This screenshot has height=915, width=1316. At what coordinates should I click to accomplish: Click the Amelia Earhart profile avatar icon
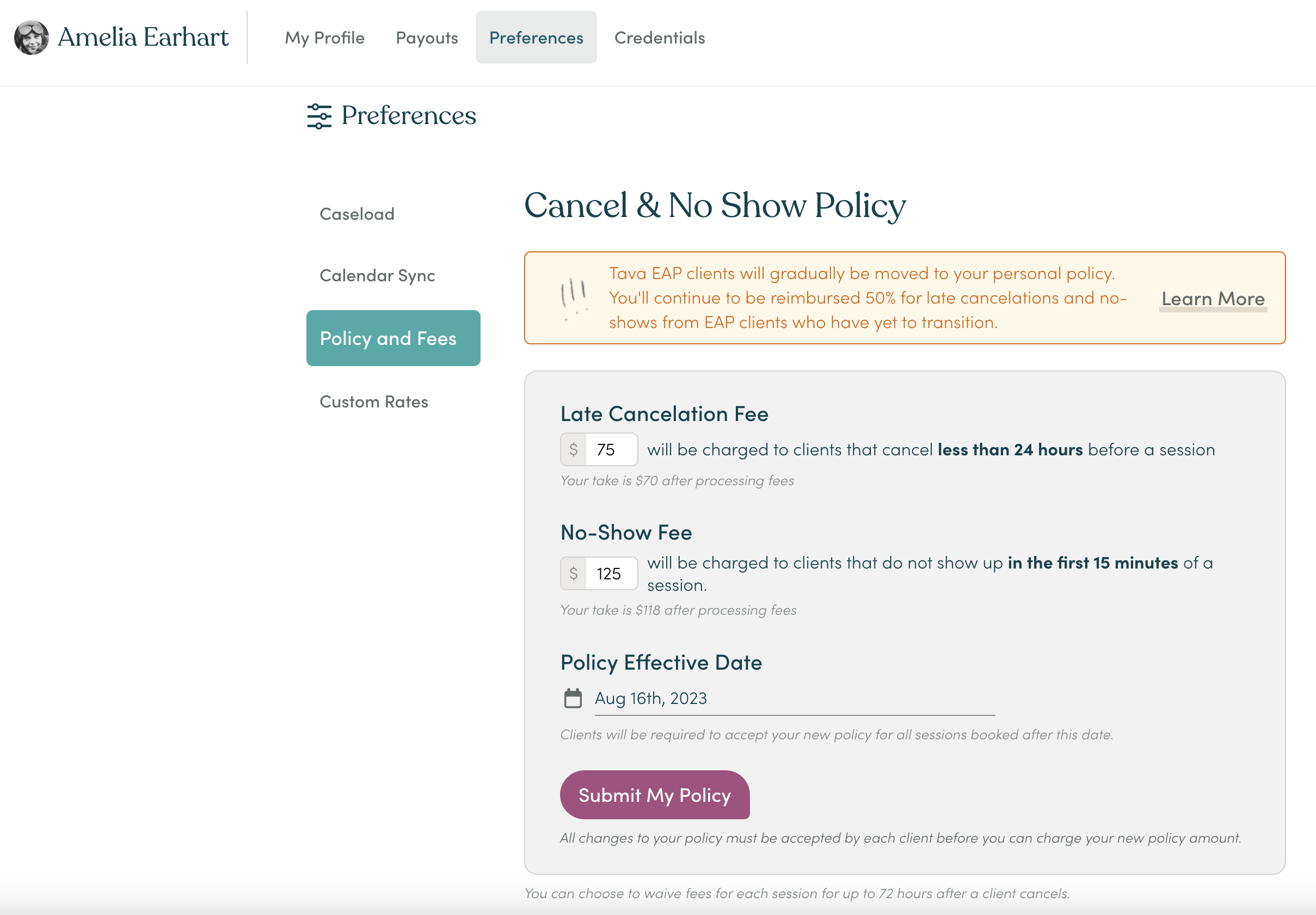[x=32, y=36]
